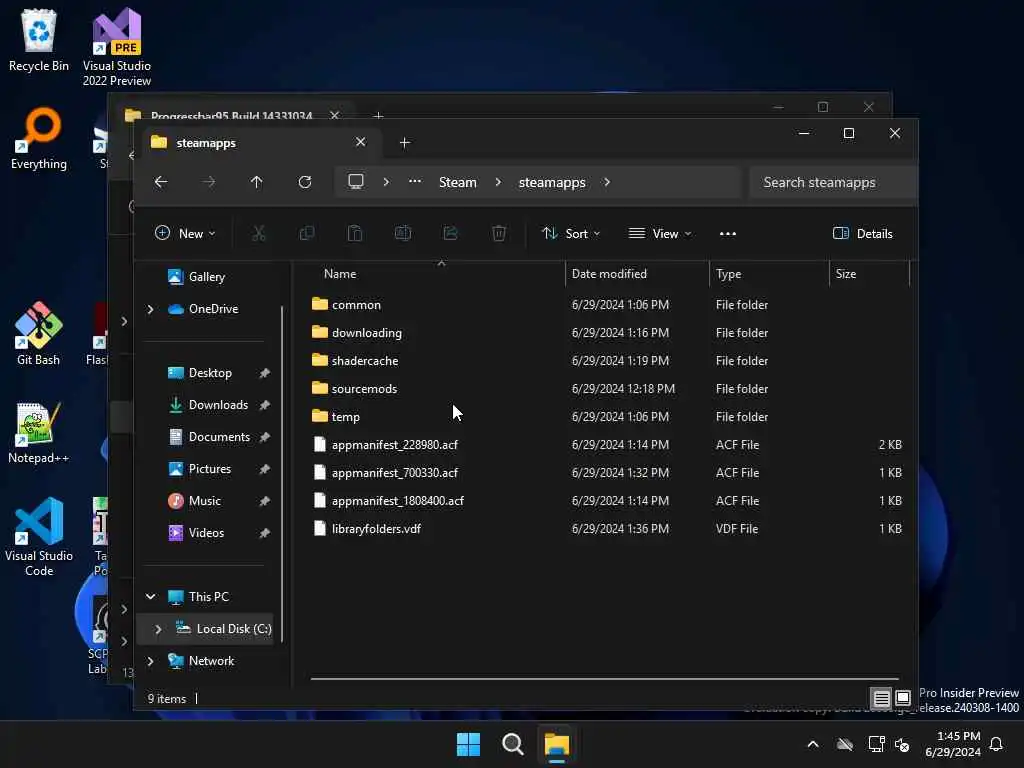Viewport: 1024px width, 768px height.
Task: Add a new tab with plus button
Action: tap(404, 142)
